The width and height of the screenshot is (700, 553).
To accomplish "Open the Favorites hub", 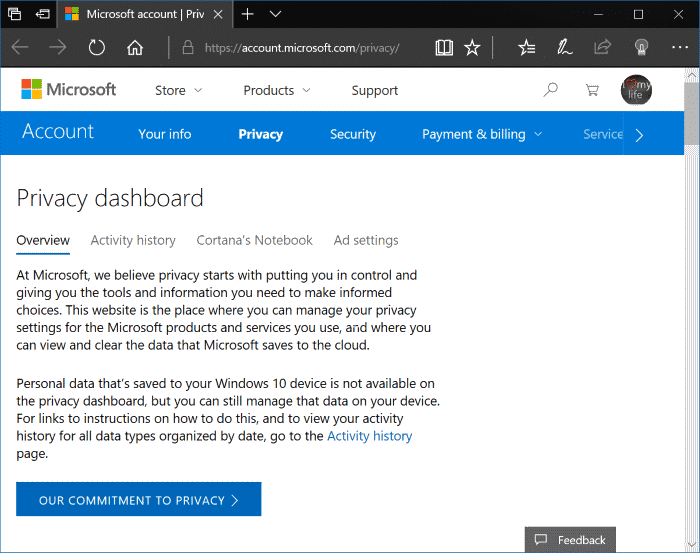I will [x=527, y=47].
